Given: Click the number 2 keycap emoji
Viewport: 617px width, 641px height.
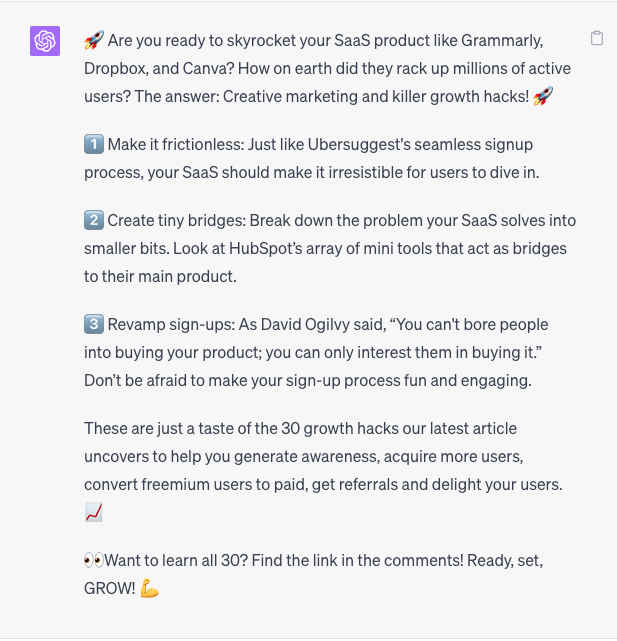Looking at the screenshot, I should (x=94, y=220).
